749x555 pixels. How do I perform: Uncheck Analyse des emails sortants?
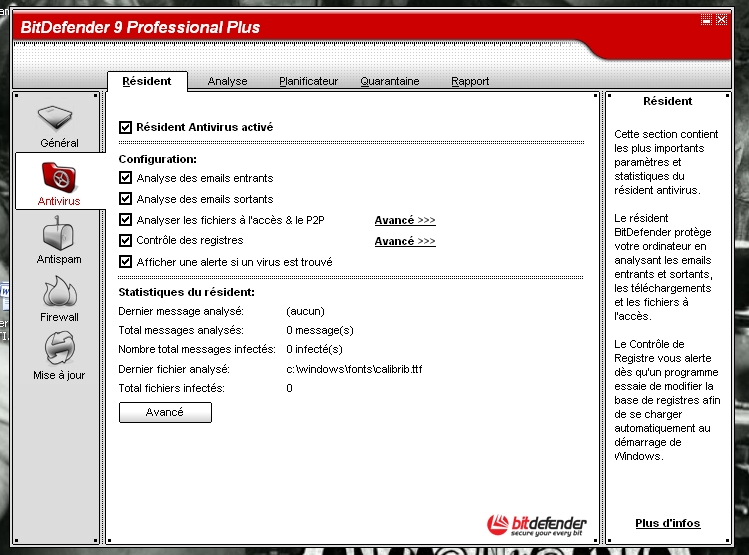125,199
